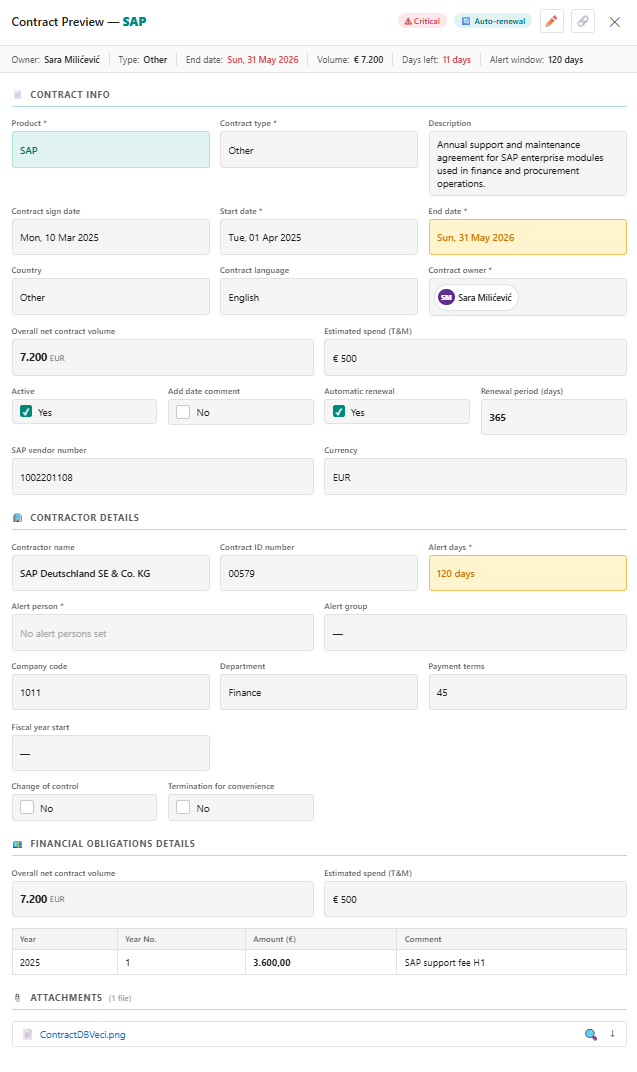Toggle the Active checkbox
The width and height of the screenshot is (637, 1072).
[x=26, y=412]
